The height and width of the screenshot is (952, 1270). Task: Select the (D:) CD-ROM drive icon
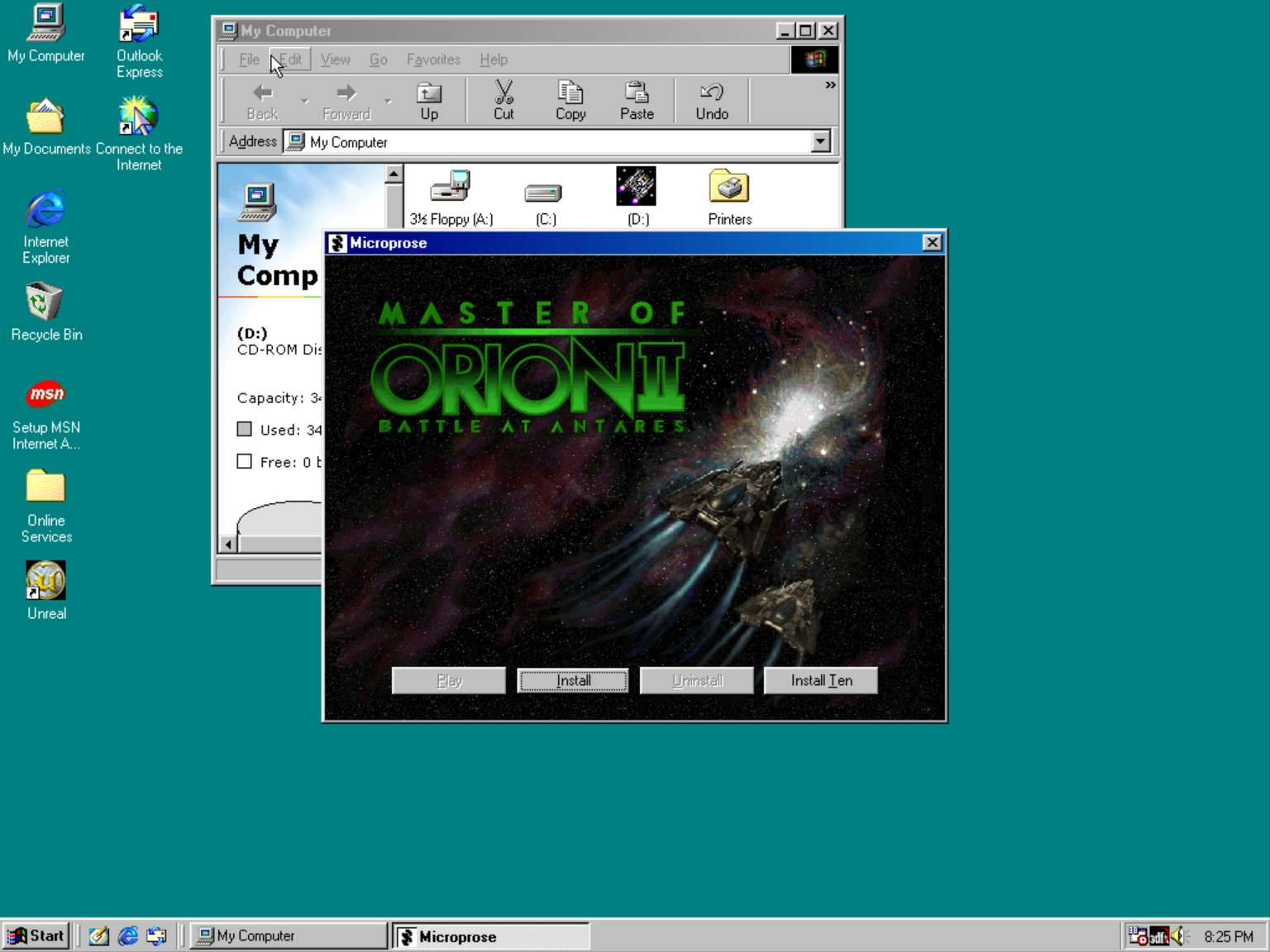(x=637, y=197)
